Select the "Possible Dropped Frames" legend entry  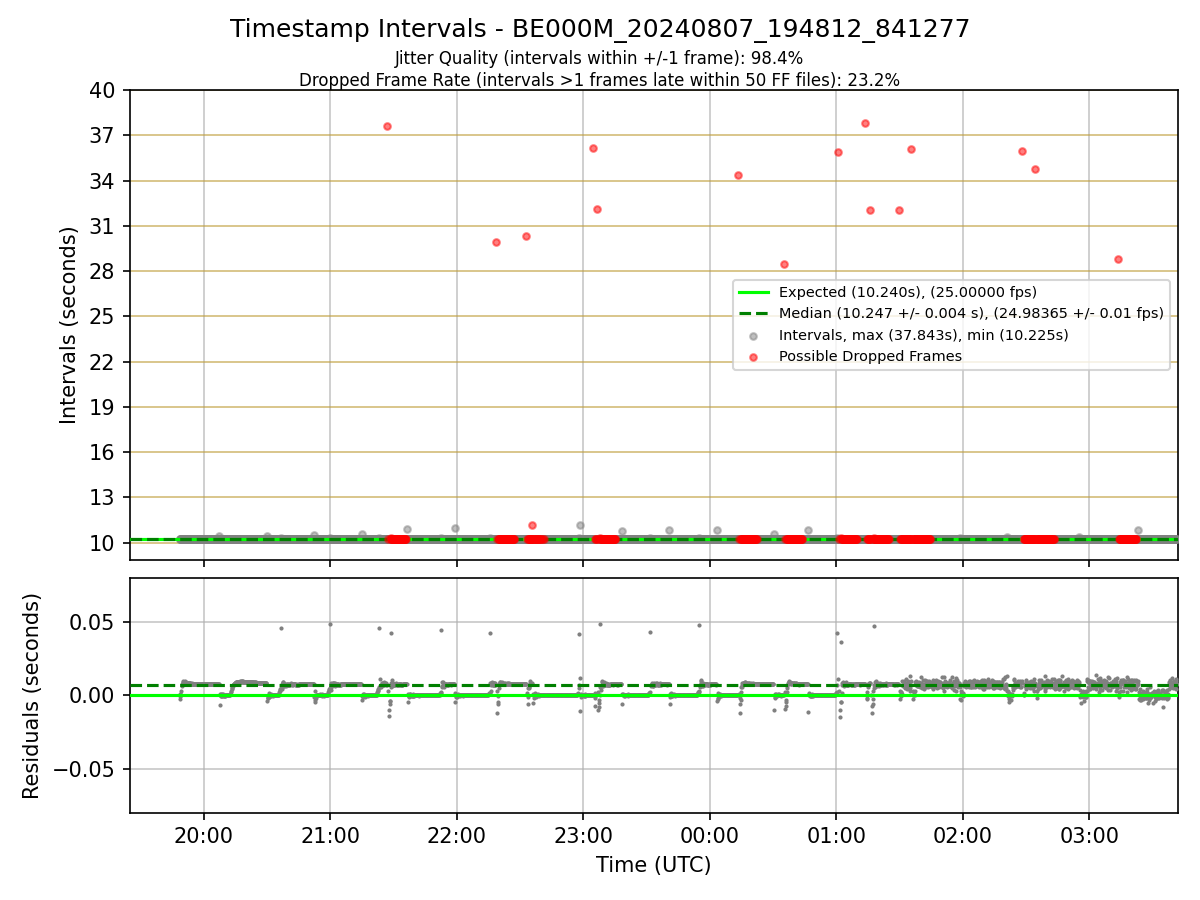coord(870,356)
